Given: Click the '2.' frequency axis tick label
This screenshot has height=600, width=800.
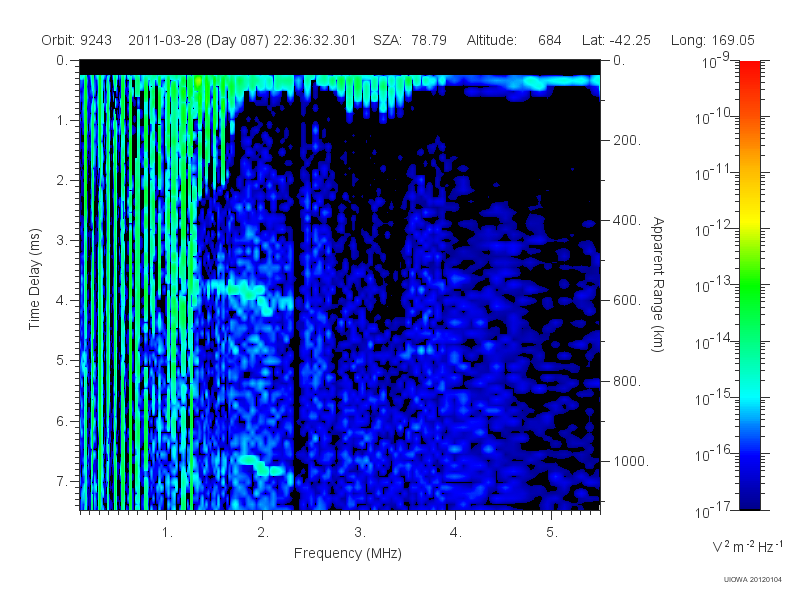Looking at the screenshot, I should (x=263, y=533).
